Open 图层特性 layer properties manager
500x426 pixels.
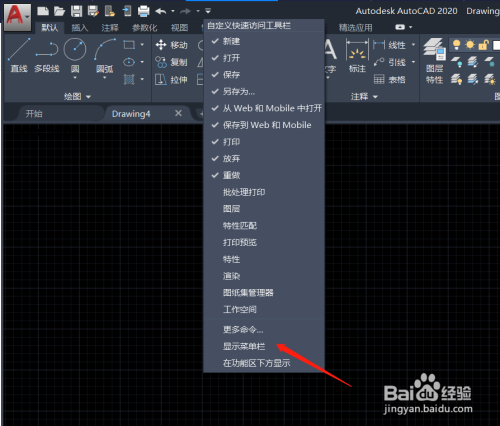coord(434,61)
